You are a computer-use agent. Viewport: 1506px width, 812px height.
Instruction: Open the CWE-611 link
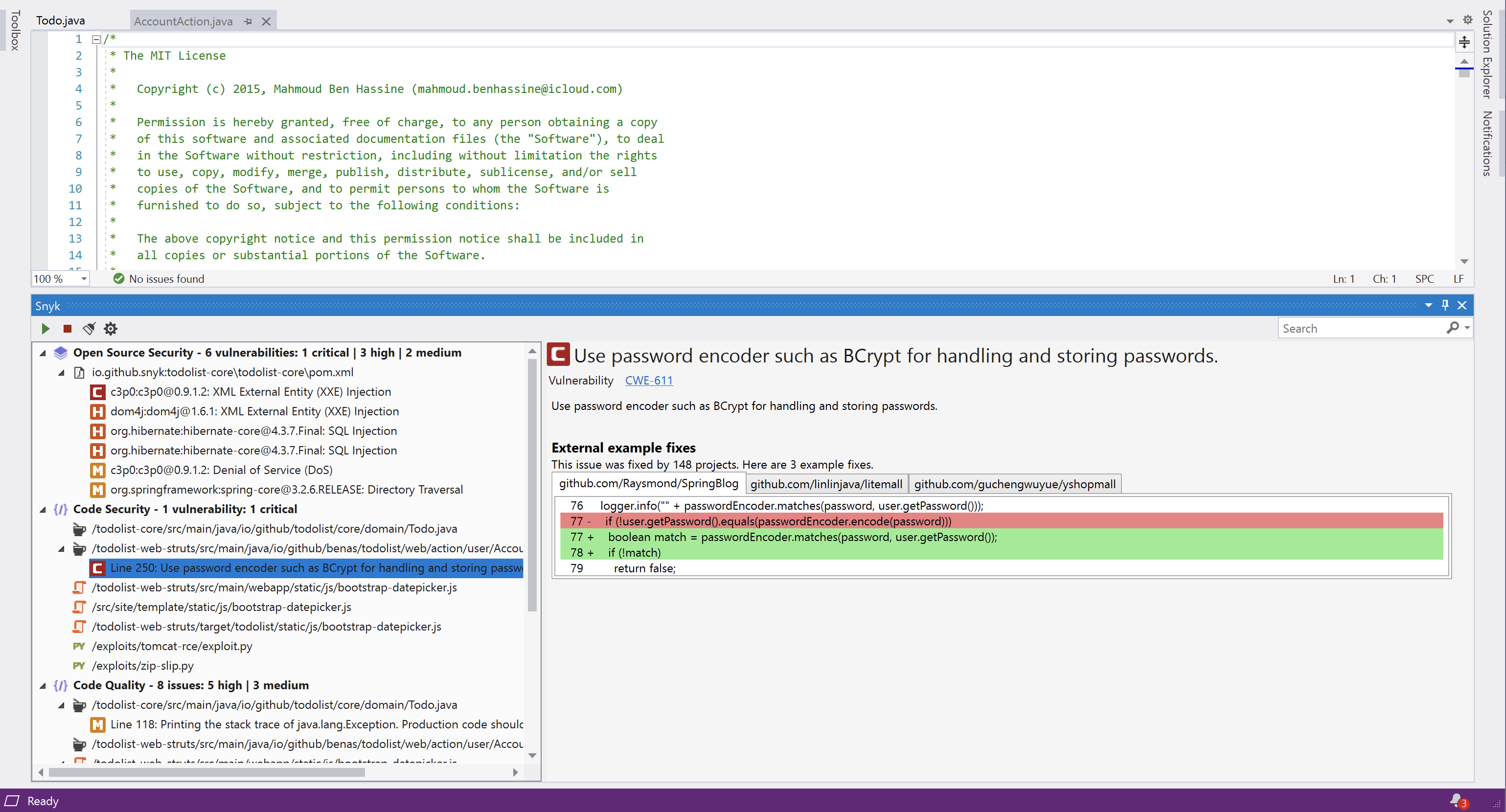point(649,381)
